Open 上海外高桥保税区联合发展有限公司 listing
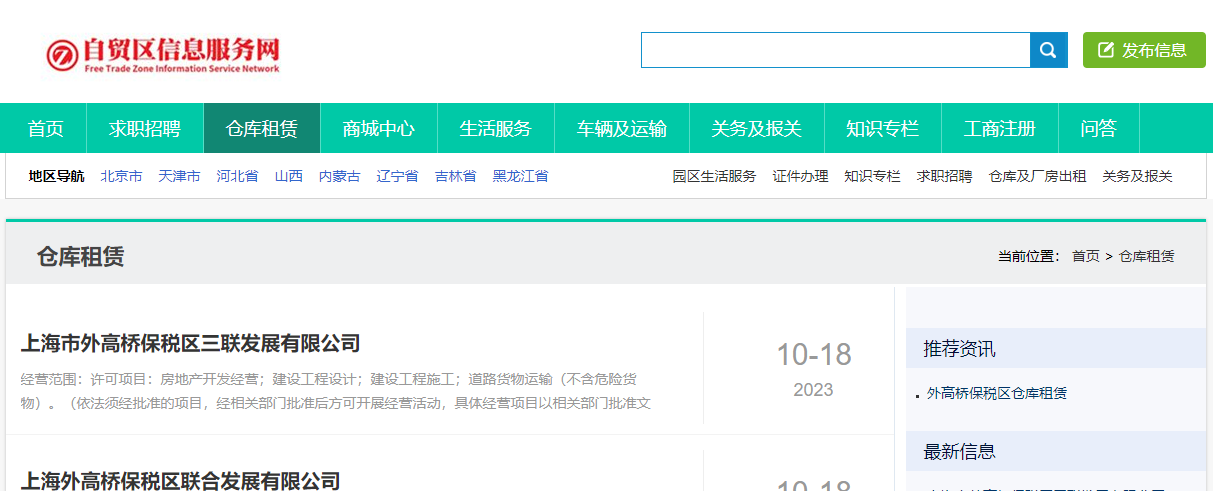This screenshot has height=491, width=1213. pos(180,481)
